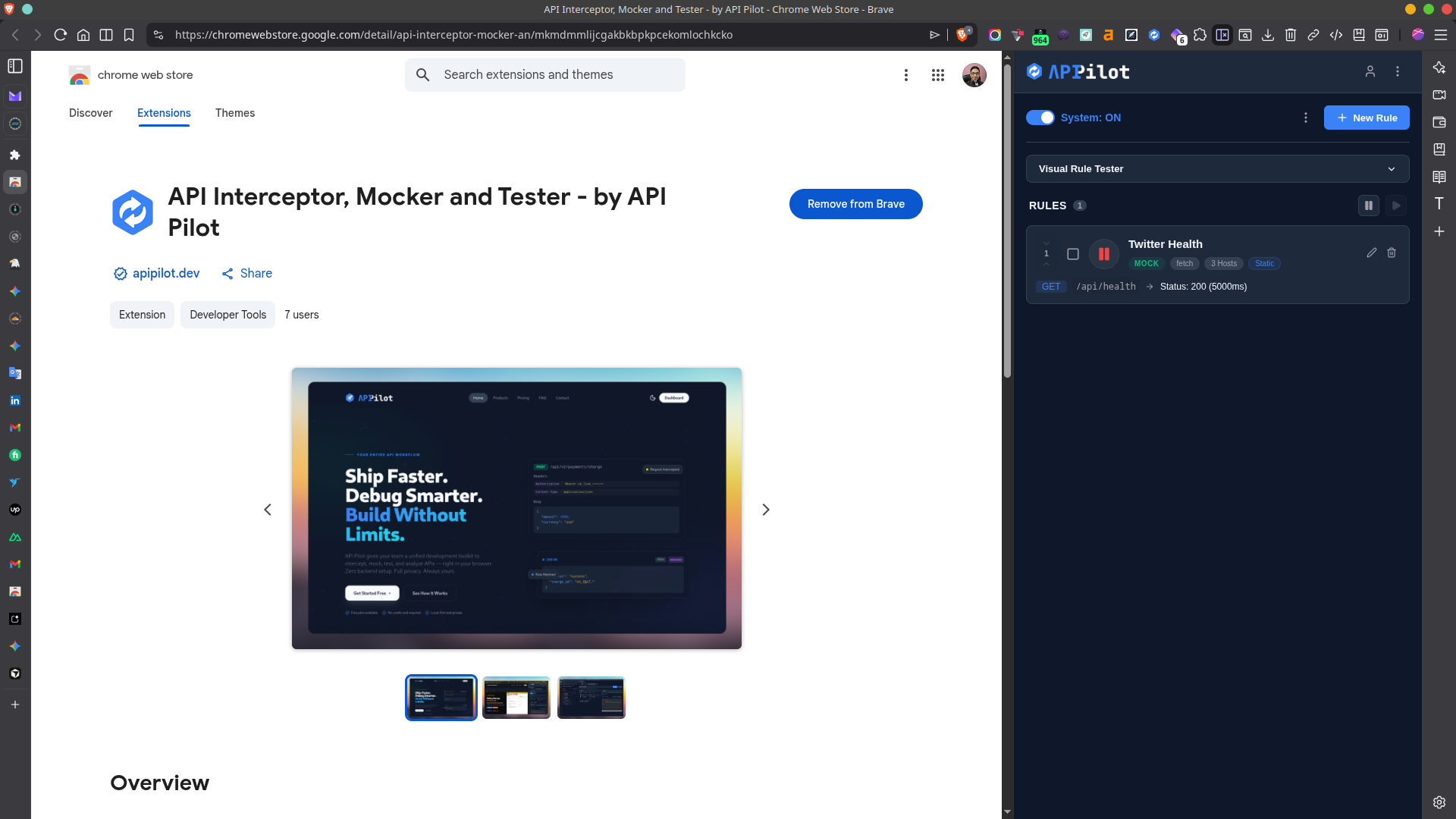Image resolution: width=1456 pixels, height=819 pixels.
Task: Switch to the Themes tab
Action: [235, 112]
